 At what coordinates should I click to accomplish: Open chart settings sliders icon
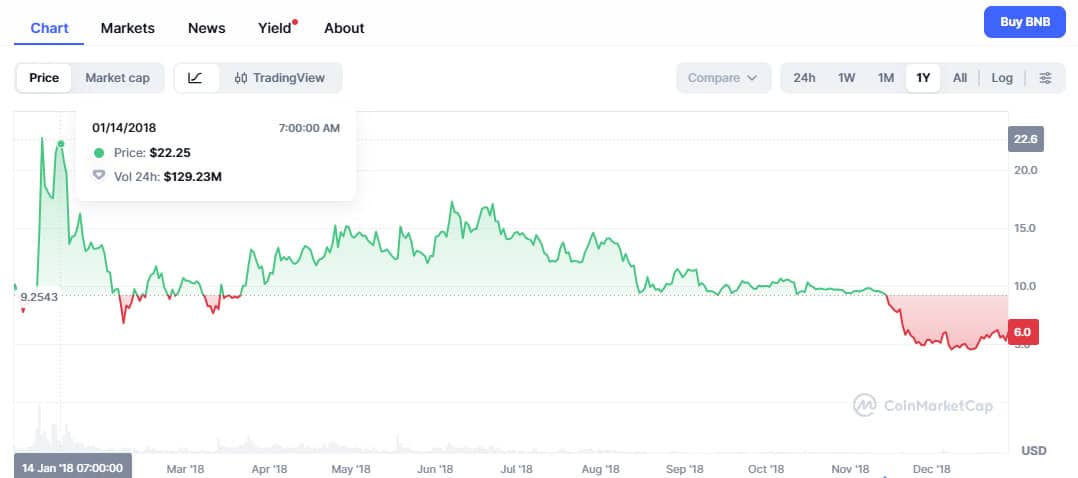click(x=1045, y=78)
